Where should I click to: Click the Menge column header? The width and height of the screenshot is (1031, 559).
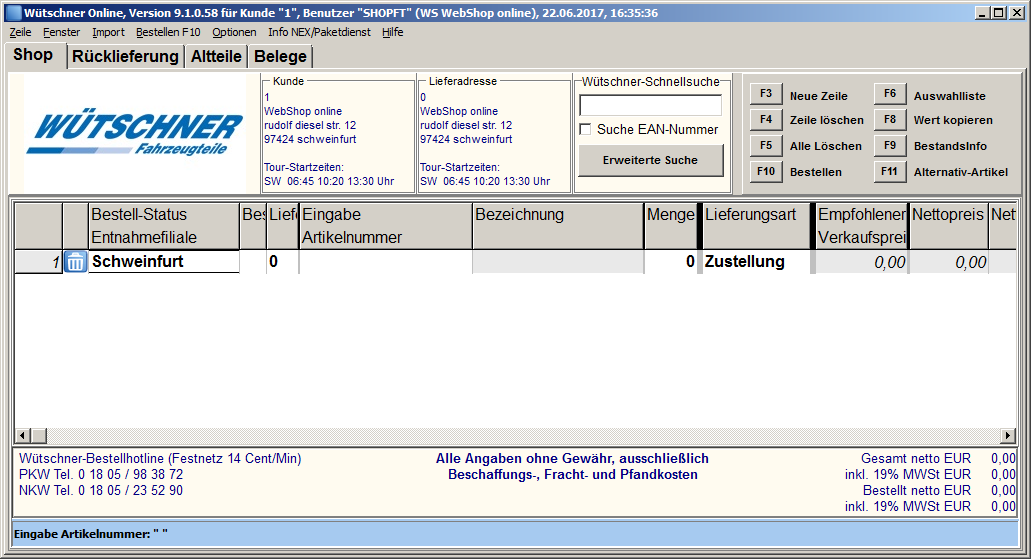pos(670,226)
